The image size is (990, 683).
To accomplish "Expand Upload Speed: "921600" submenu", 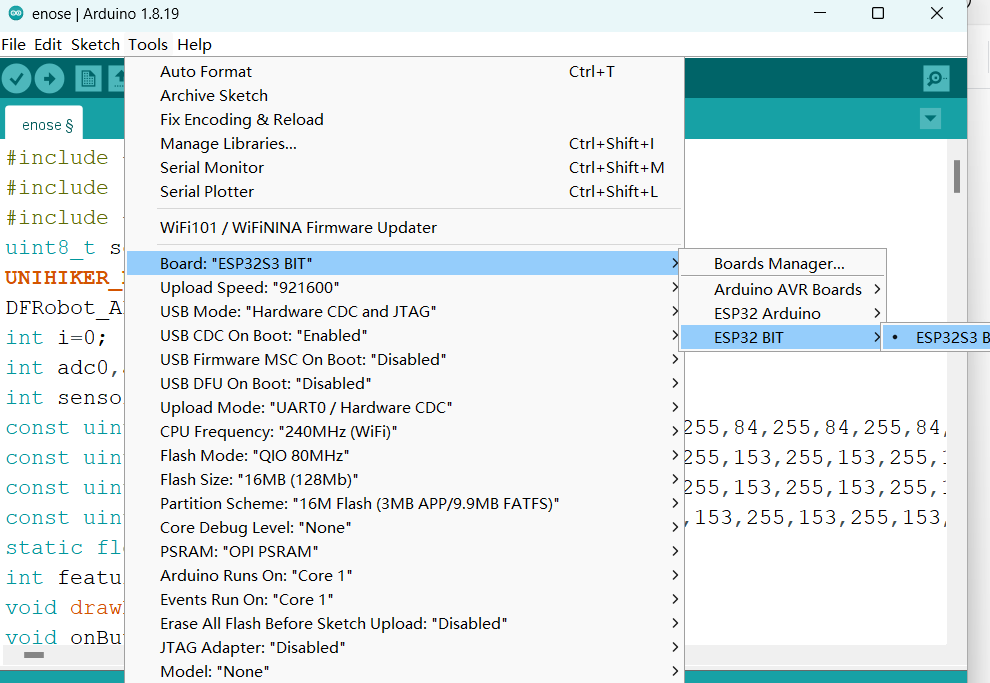I will [x=405, y=287].
